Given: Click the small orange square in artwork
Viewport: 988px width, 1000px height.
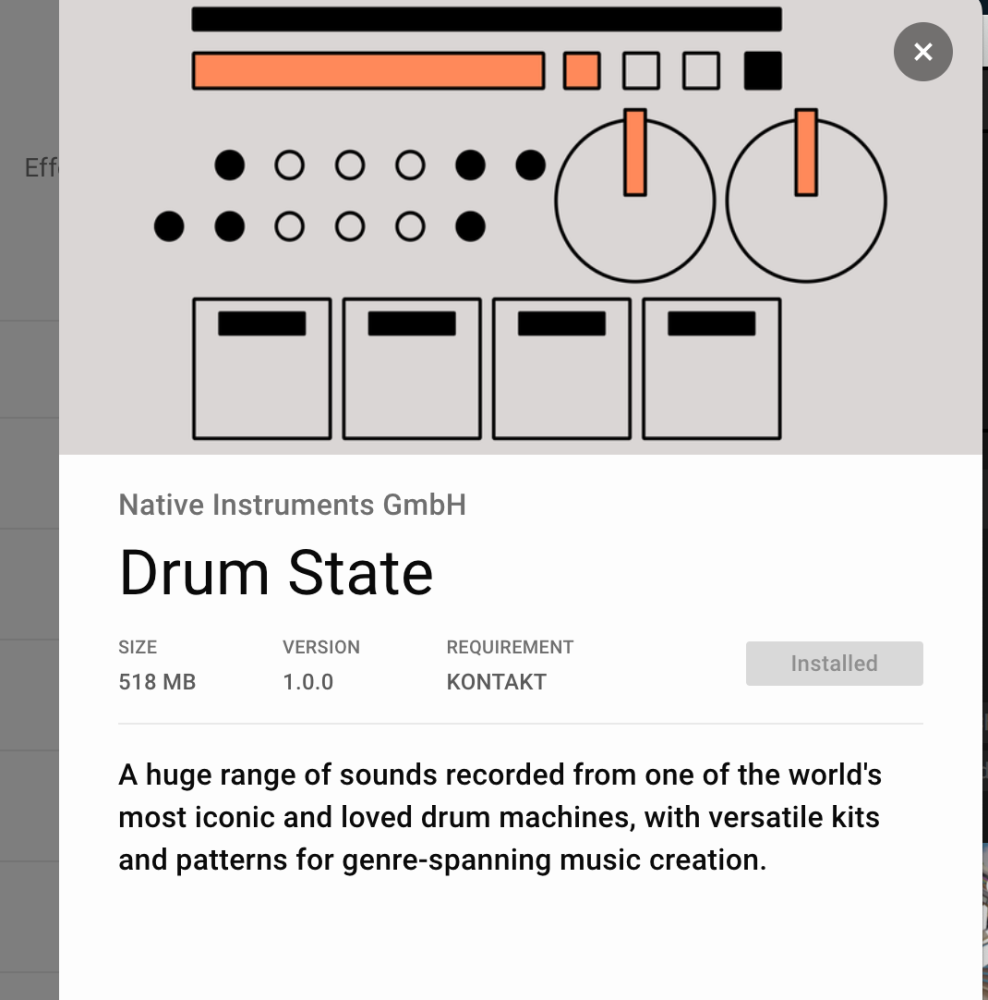Looking at the screenshot, I should (x=582, y=71).
